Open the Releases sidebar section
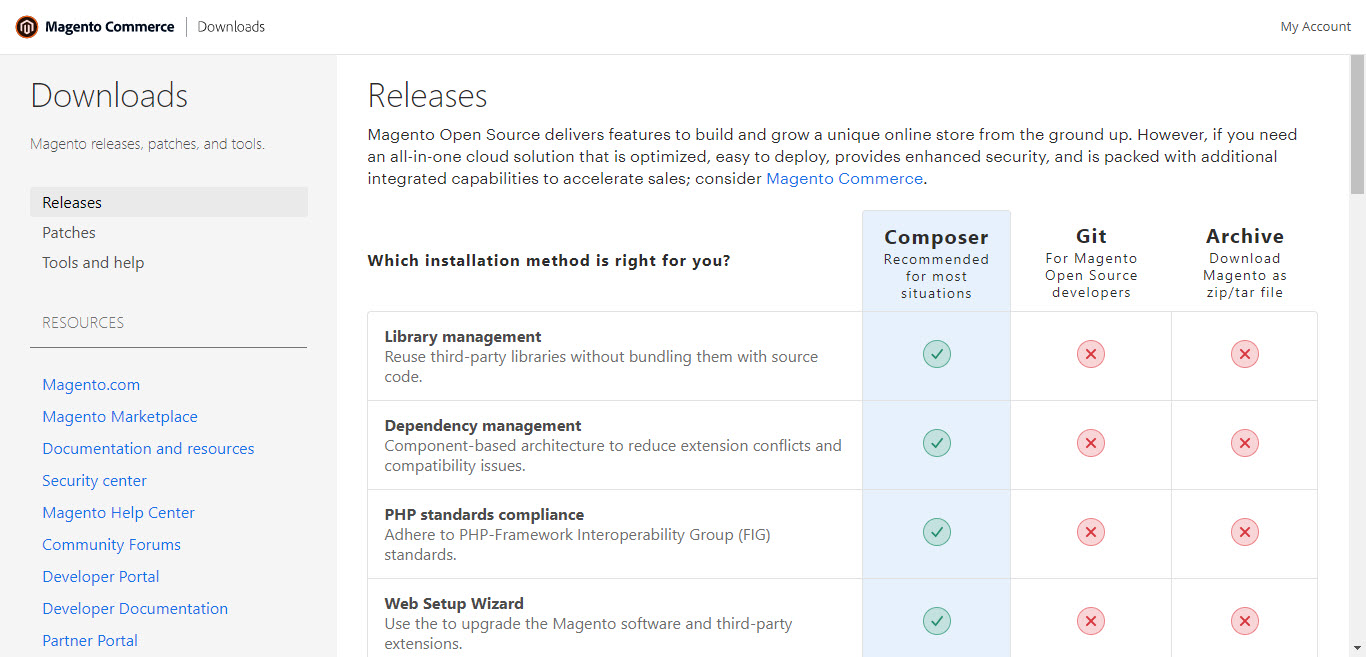1366x657 pixels. 169,202
